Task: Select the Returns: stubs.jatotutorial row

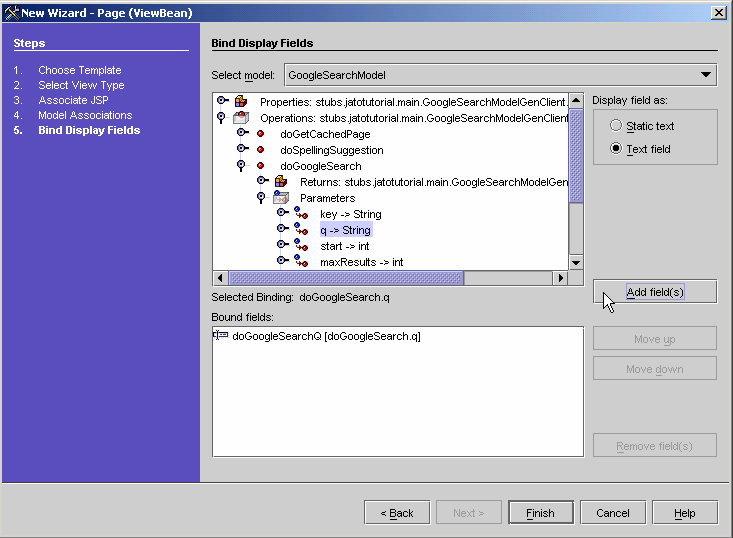Action: click(x=434, y=182)
